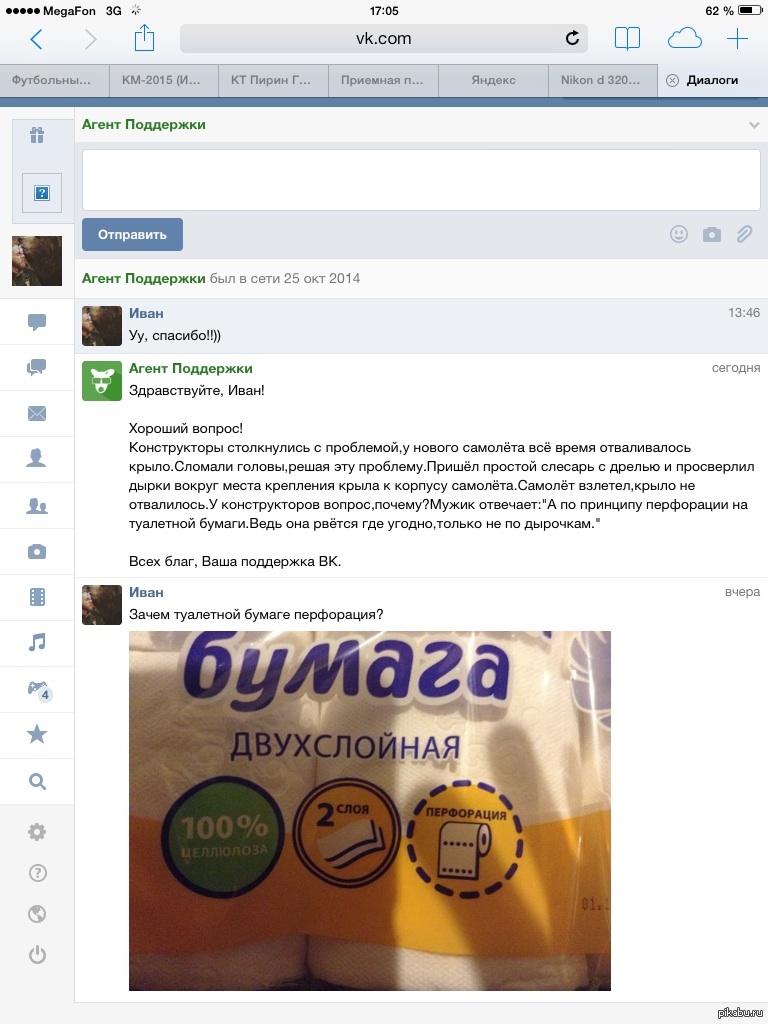
Task: Attach a file with paperclip icon
Action: tap(744, 234)
